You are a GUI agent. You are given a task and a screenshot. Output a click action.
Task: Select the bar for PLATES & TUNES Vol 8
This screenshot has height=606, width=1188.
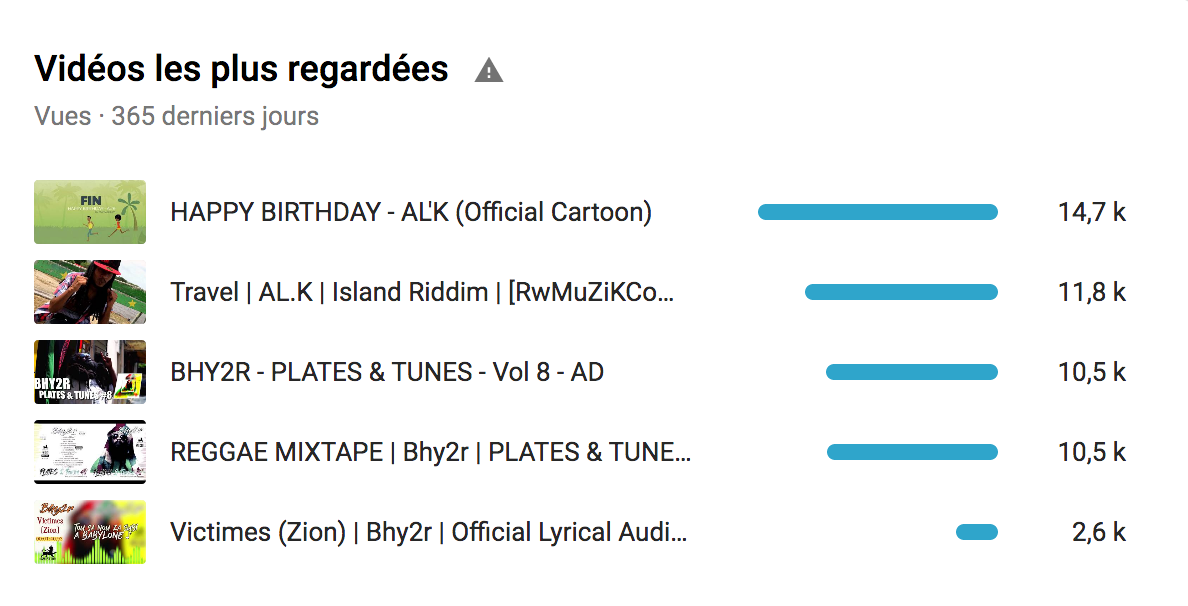911,372
